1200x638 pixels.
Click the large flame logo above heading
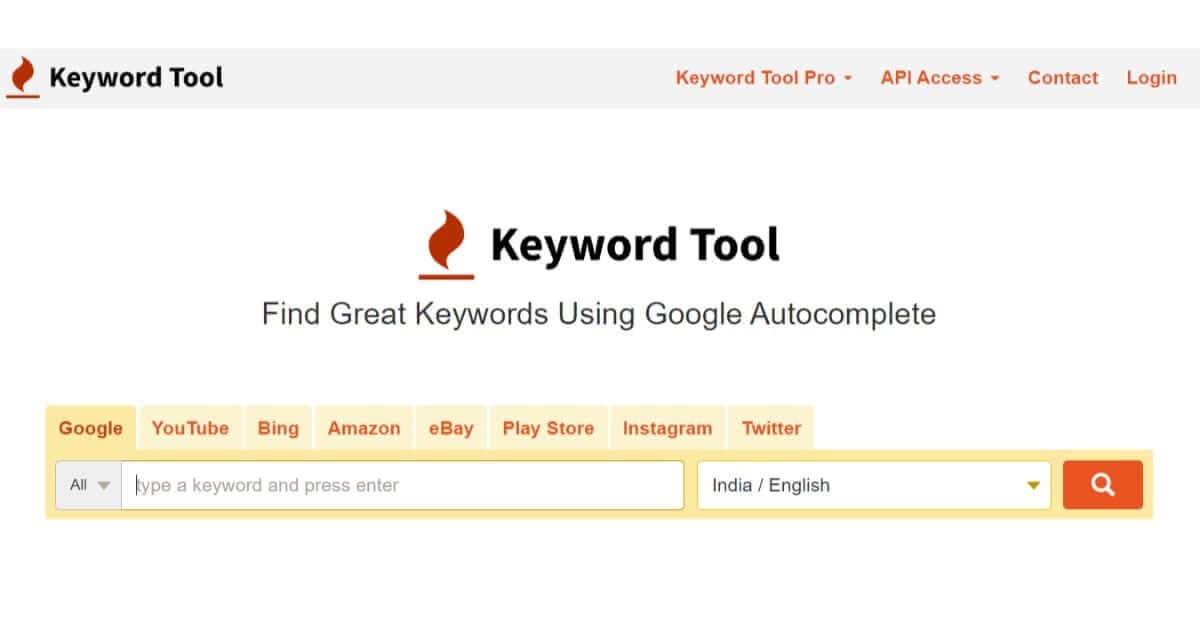coord(446,244)
